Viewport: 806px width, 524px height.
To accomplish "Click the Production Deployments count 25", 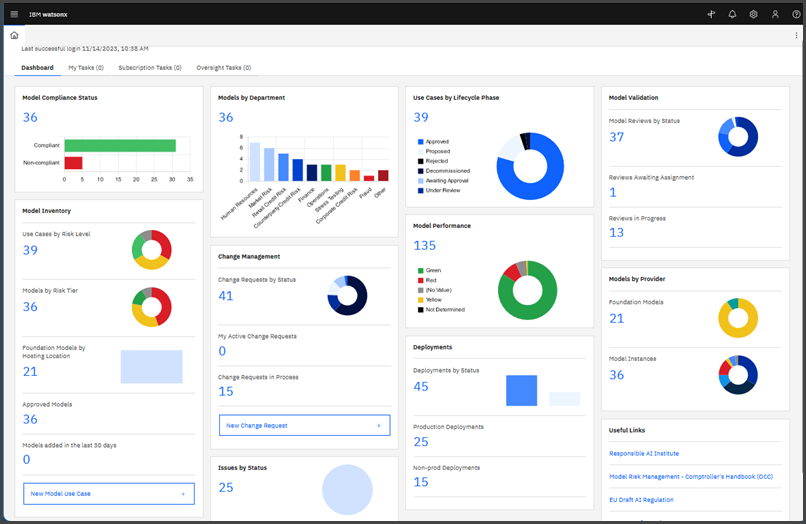I will pyautogui.click(x=421, y=442).
